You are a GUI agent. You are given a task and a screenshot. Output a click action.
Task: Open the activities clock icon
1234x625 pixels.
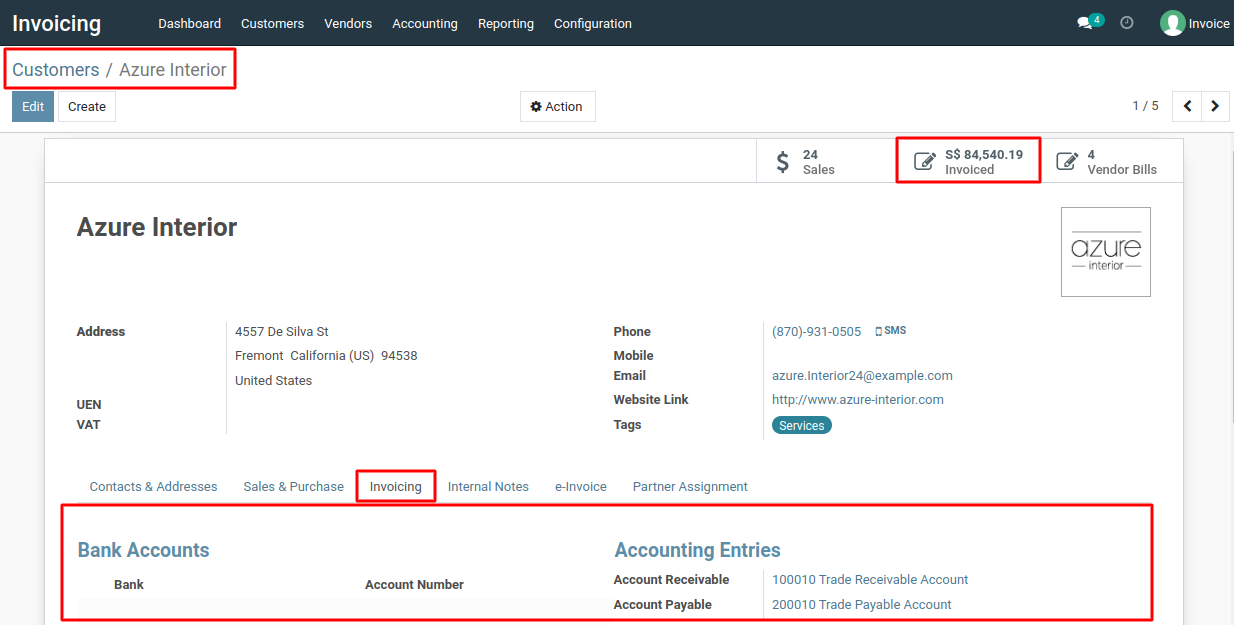pyautogui.click(x=1127, y=23)
